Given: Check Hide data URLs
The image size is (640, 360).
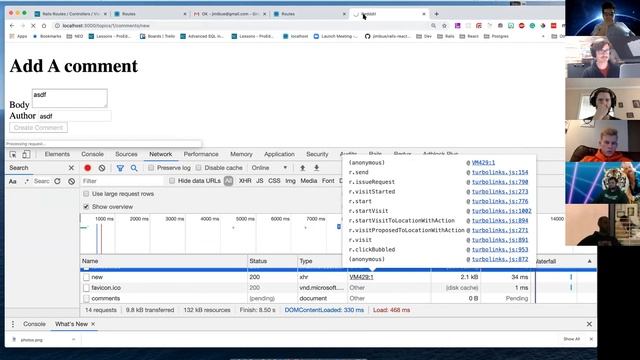Looking at the screenshot, I should pyautogui.click(x=172, y=181).
